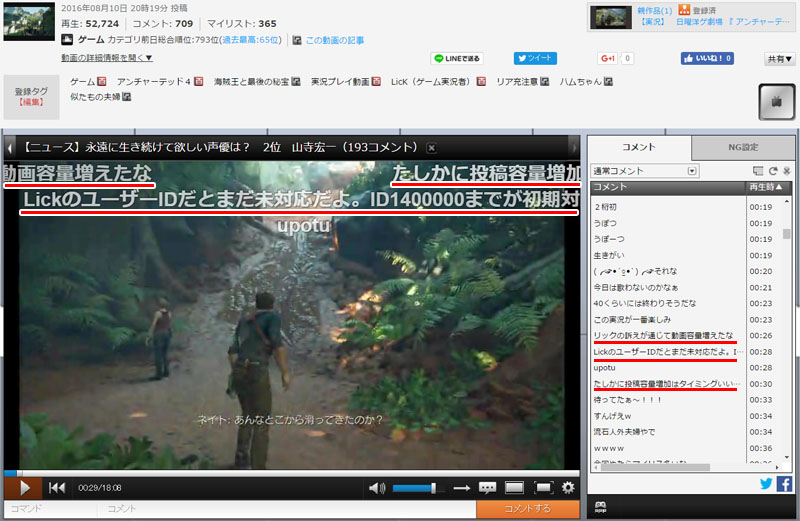Jump back to start with the rewind button
The width and height of the screenshot is (800, 521).
click(x=57, y=488)
